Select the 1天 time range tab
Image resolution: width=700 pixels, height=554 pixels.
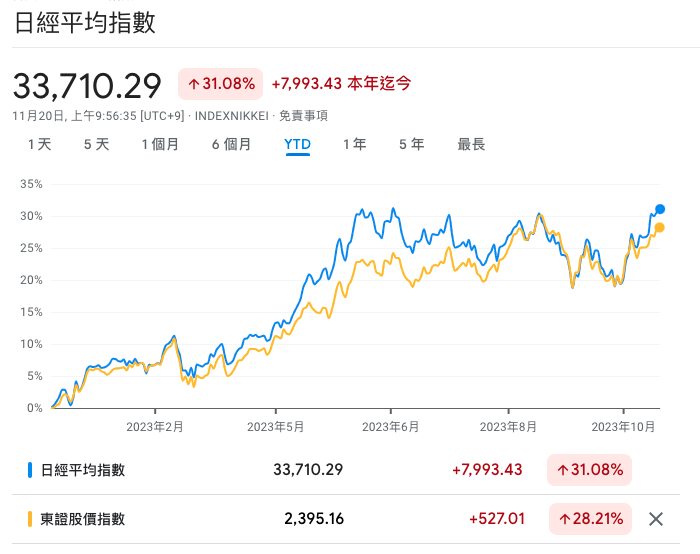(x=39, y=145)
